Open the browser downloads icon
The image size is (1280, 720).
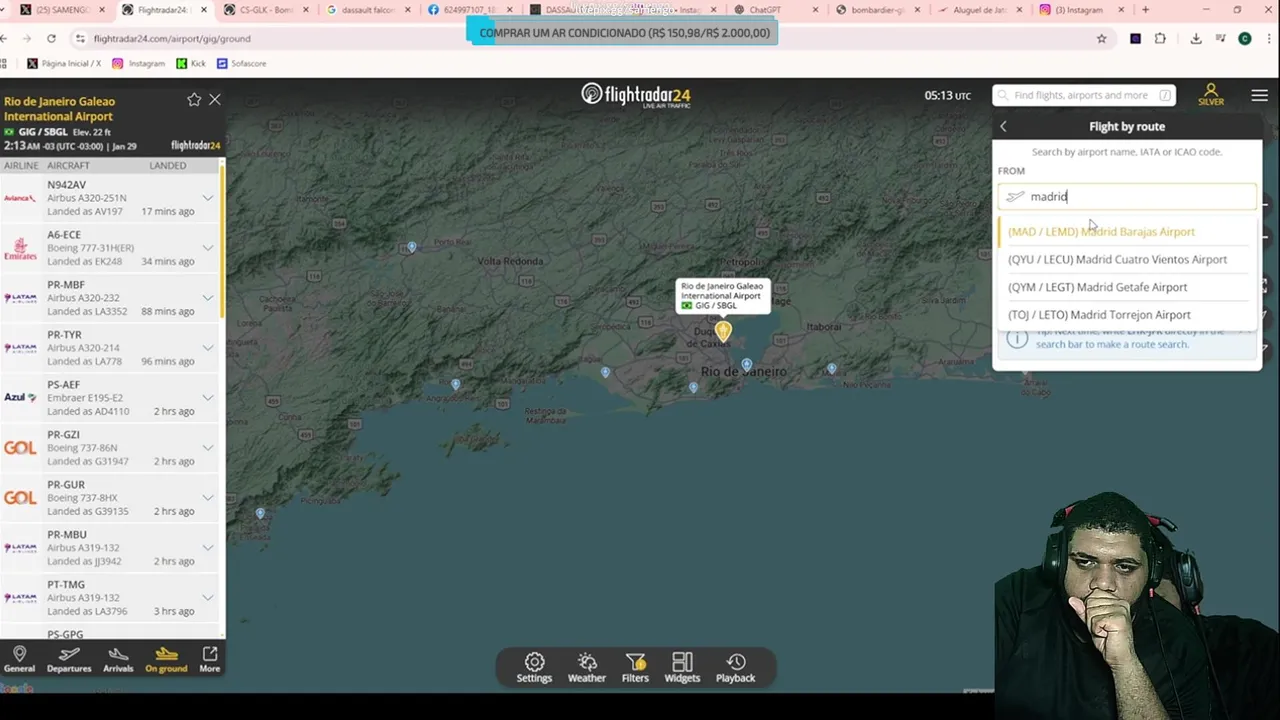point(1196,38)
